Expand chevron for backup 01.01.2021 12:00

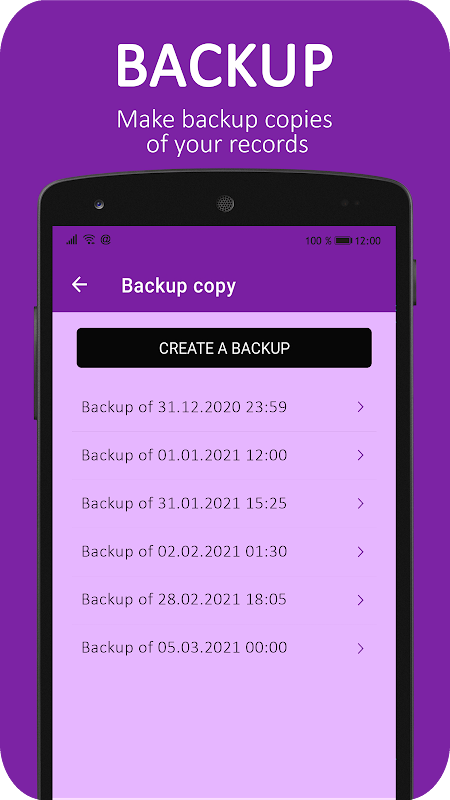[x=361, y=455]
